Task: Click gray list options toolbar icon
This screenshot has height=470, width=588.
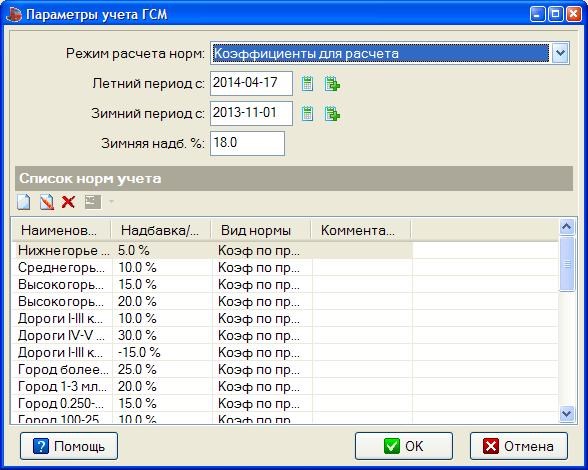Action: pos(93,202)
